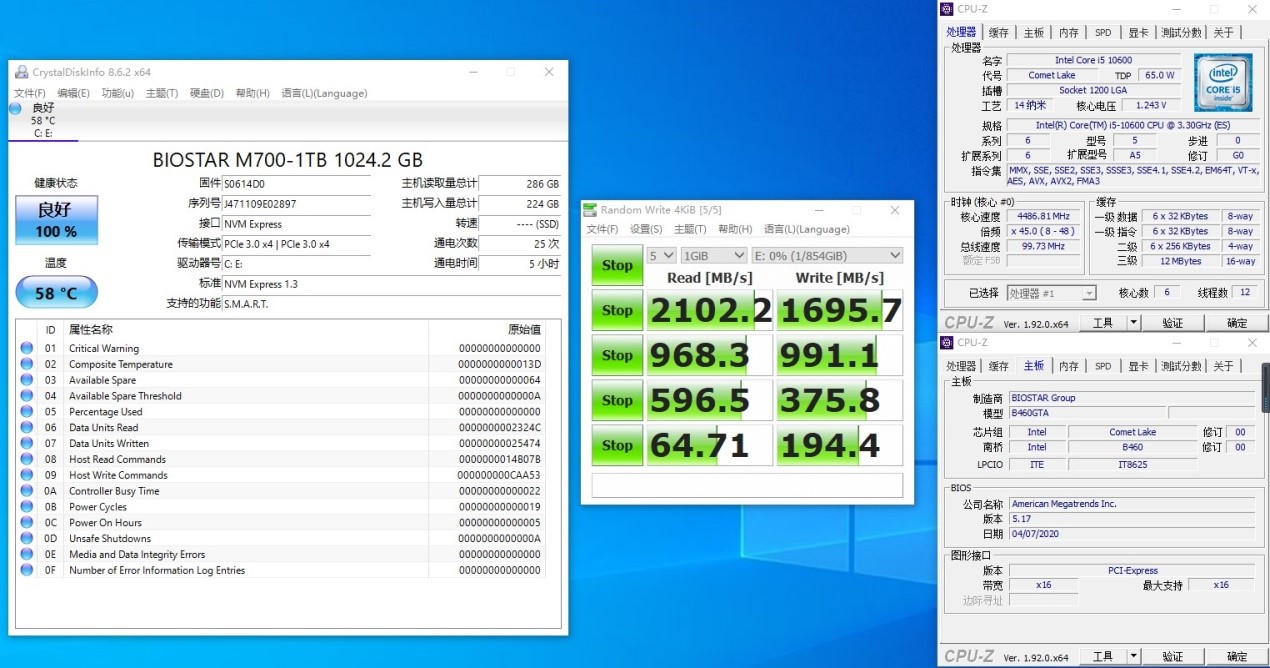Image resolution: width=1270 pixels, height=668 pixels.
Task: Click the BIOSTAR M700-1TB 1024.2 GB heading
Action: pyautogui.click(x=288, y=160)
